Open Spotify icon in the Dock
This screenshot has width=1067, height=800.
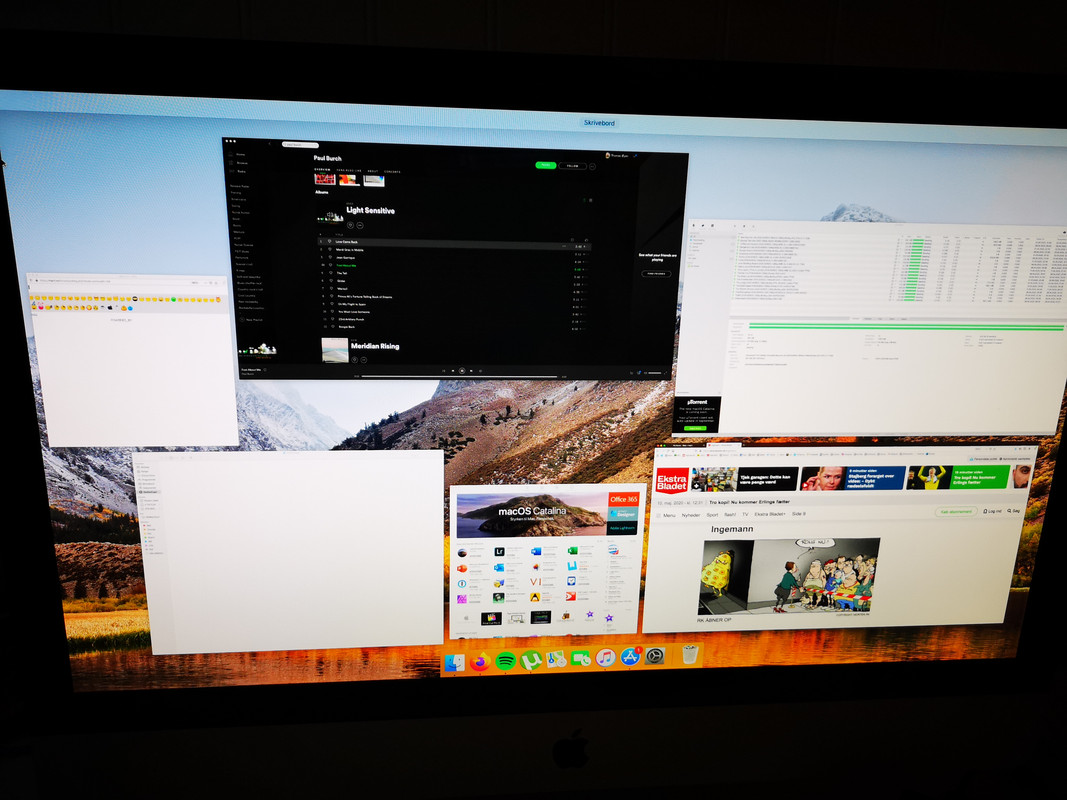(x=505, y=661)
